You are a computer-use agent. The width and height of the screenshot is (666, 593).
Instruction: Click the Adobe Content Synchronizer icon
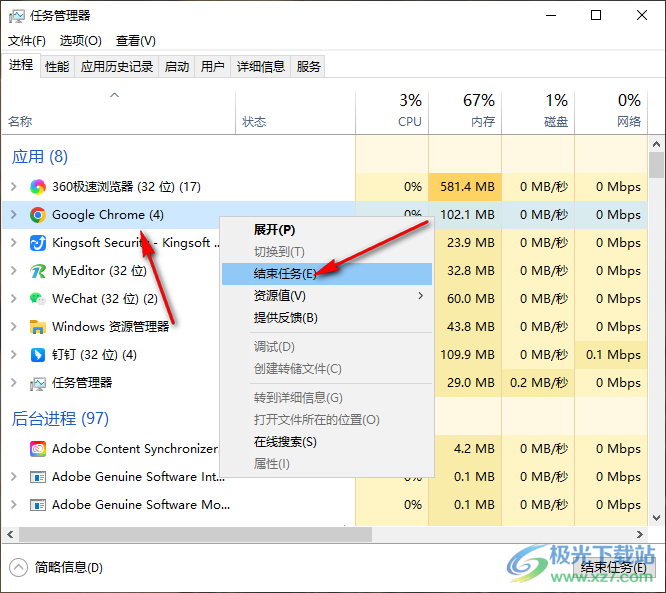38,449
